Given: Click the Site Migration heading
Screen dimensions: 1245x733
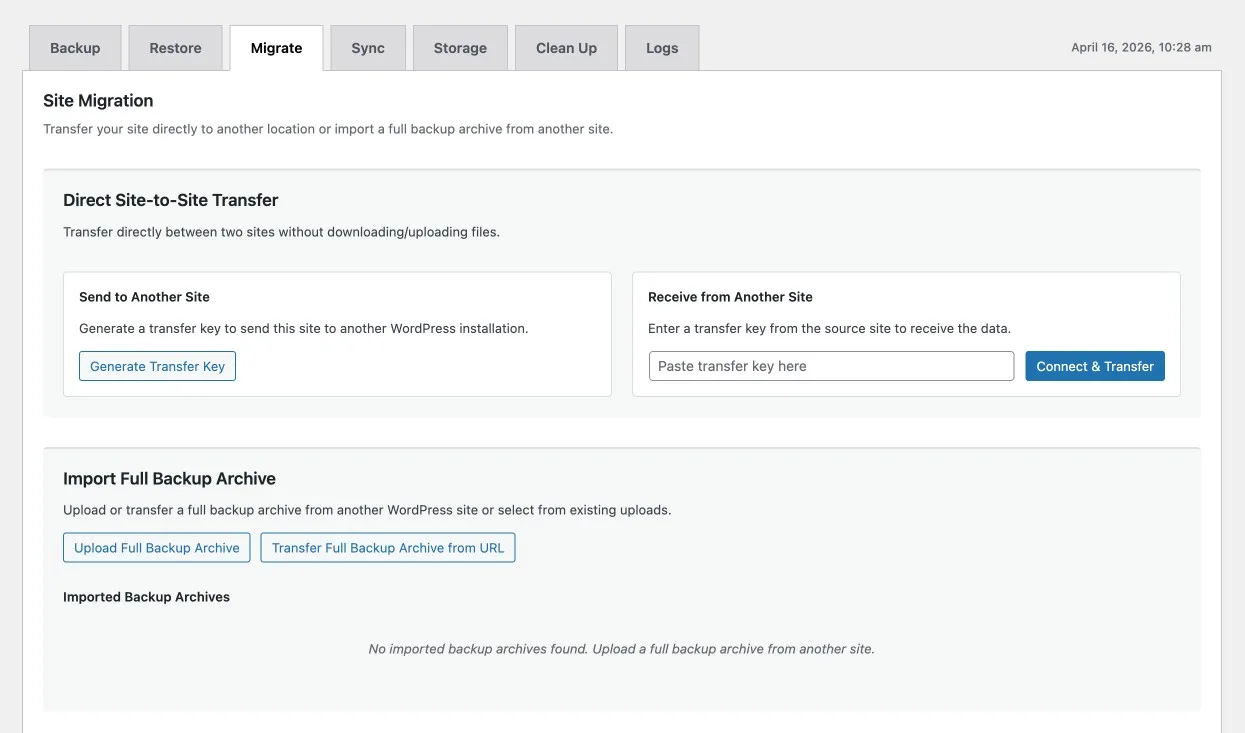Looking at the screenshot, I should coord(98,101).
